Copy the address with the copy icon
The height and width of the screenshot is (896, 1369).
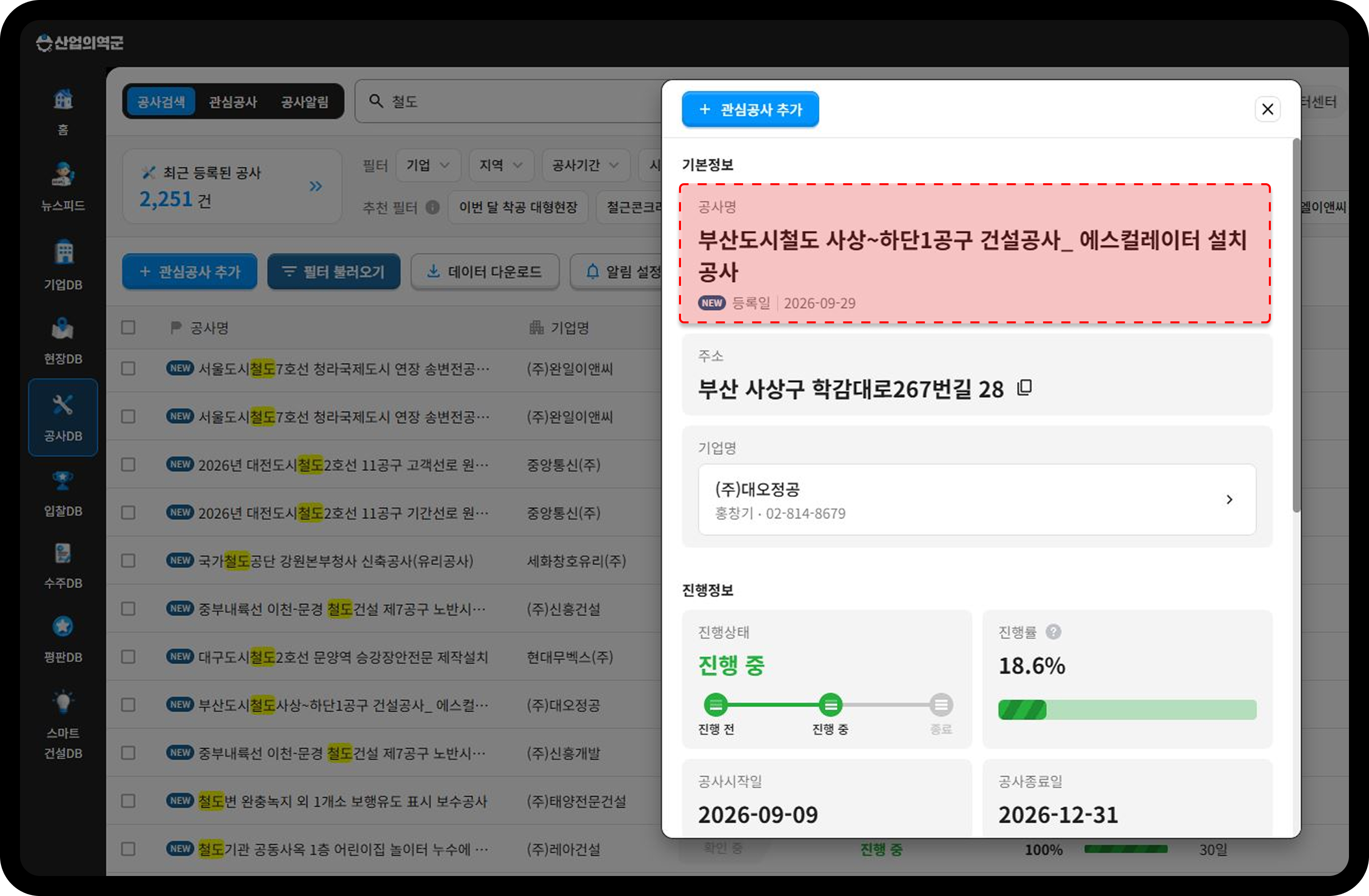1024,387
